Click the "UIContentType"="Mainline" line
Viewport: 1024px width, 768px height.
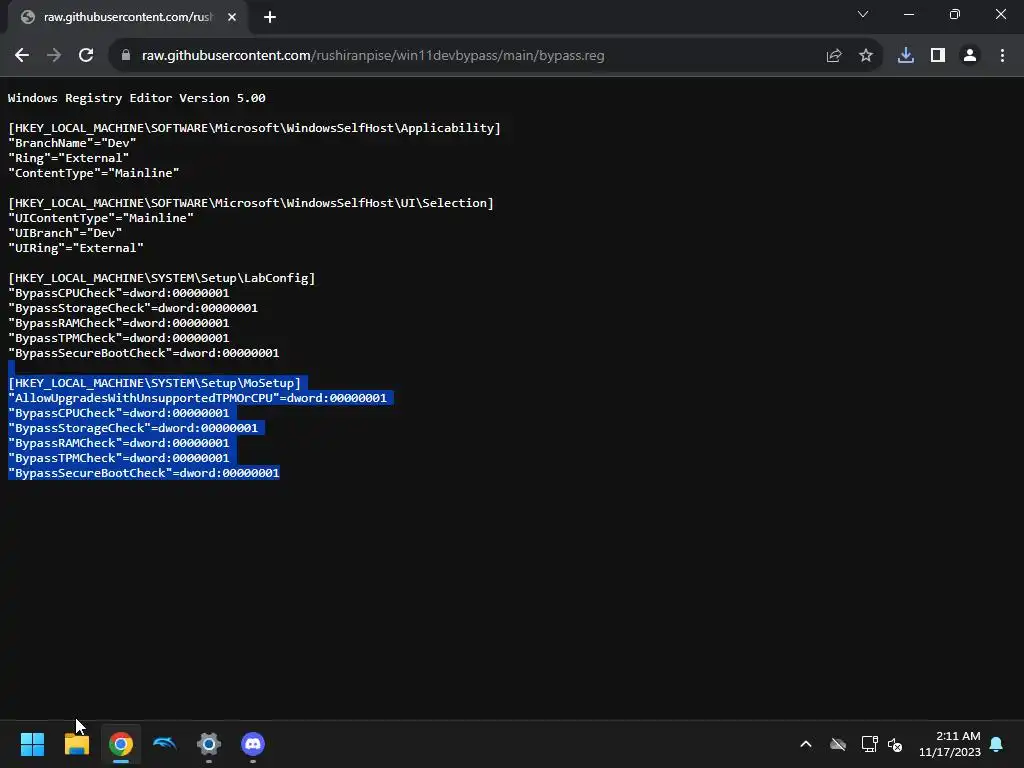101,218
